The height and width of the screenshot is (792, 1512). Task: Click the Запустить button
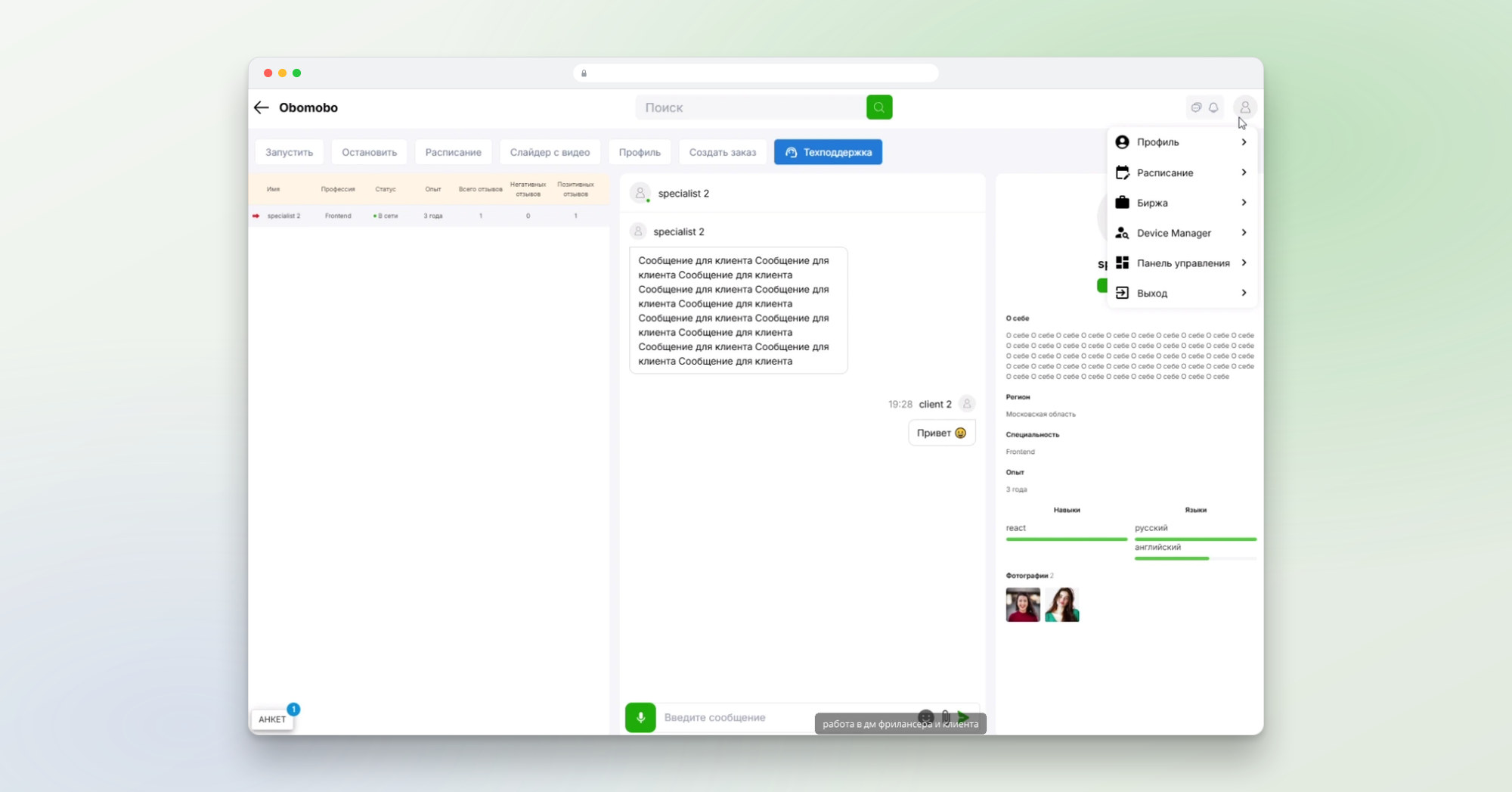click(289, 152)
